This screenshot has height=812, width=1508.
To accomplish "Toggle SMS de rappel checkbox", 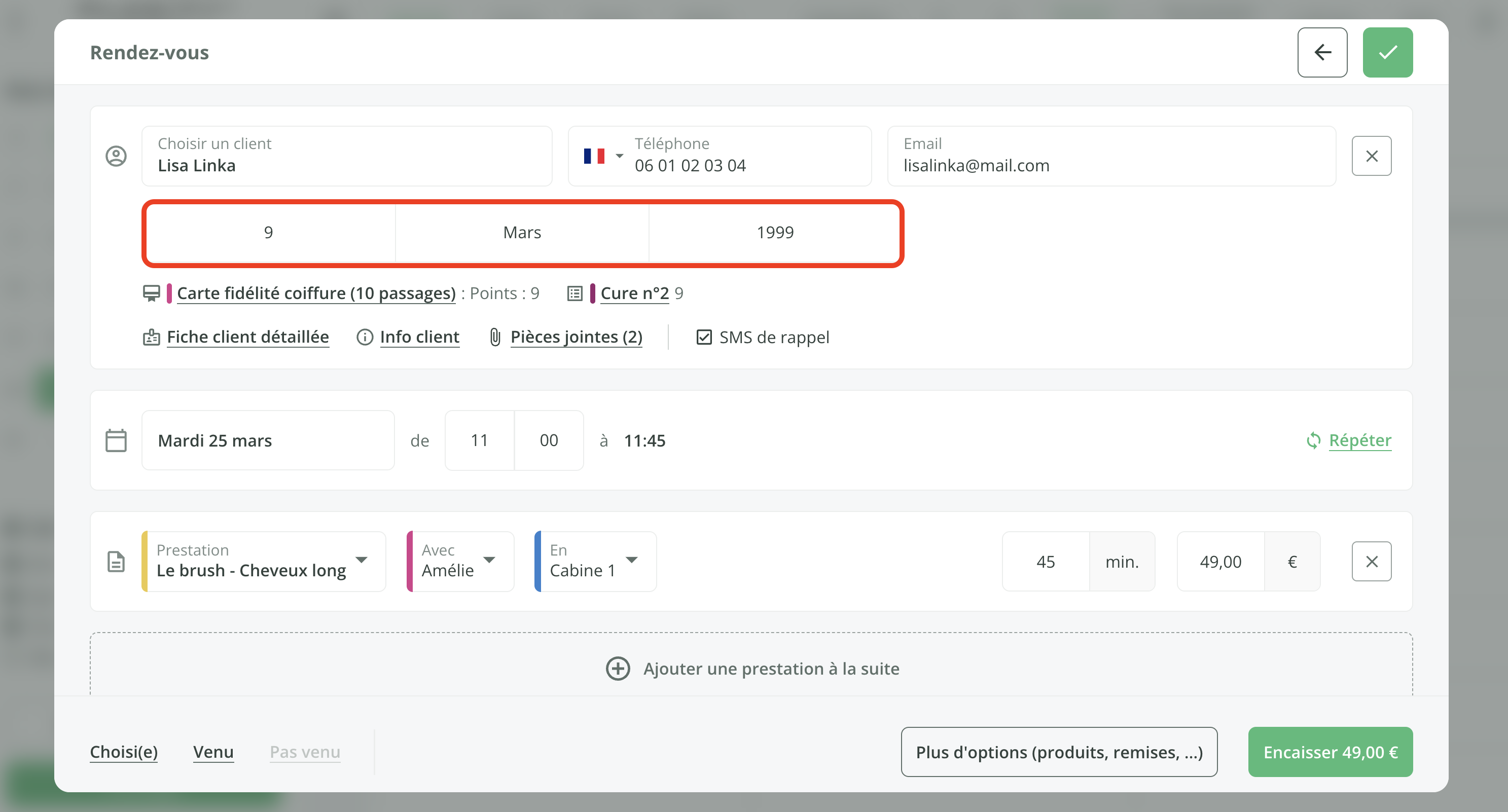I will point(704,337).
